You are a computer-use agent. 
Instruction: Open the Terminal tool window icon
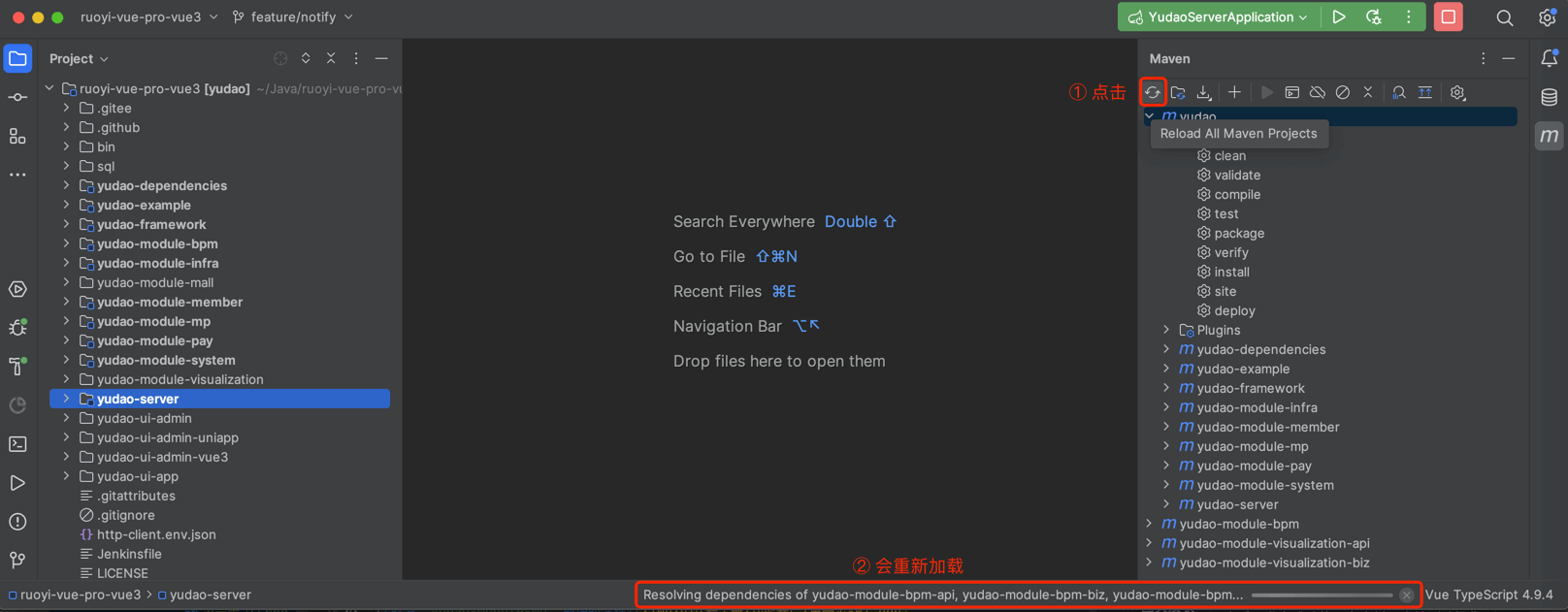[17, 444]
